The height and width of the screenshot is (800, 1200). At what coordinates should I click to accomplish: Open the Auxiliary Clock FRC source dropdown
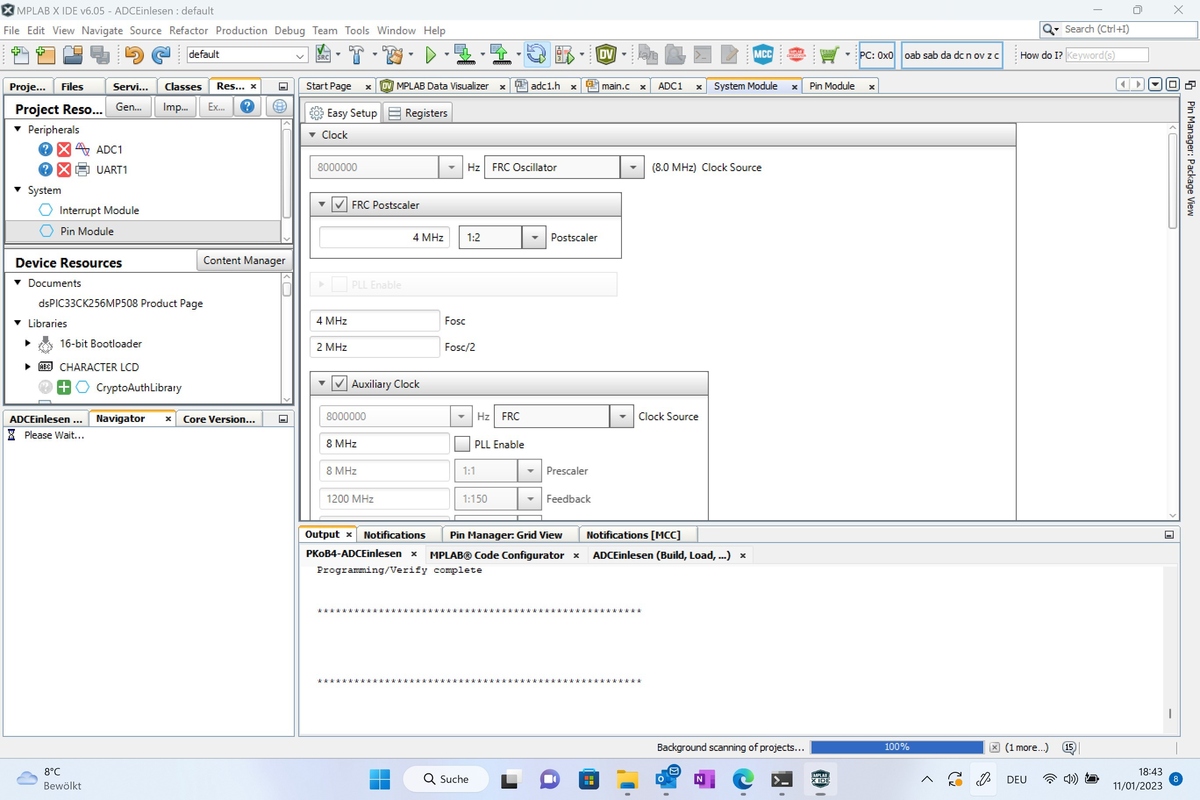pyautogui.click(x=622, y=416)
